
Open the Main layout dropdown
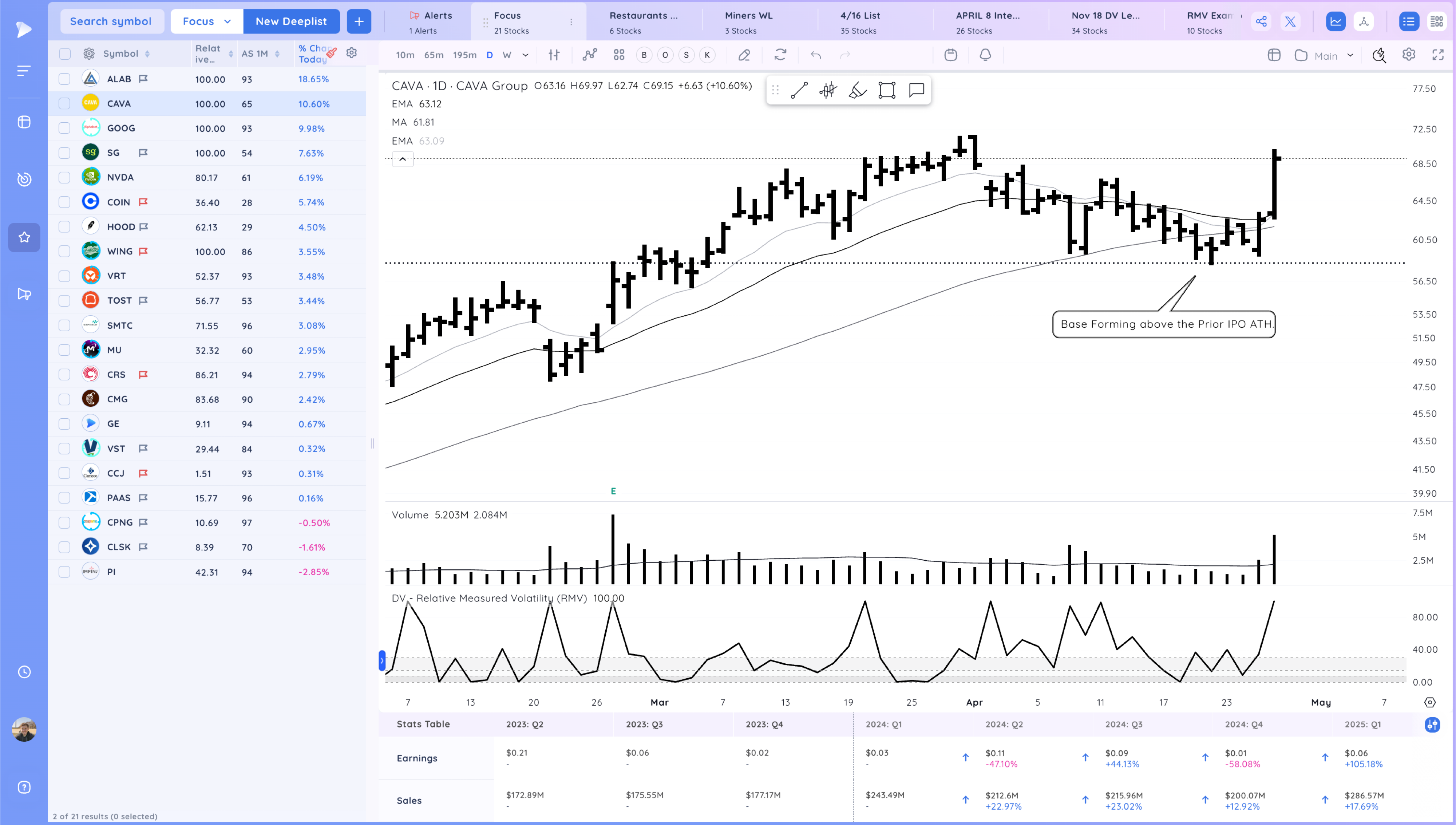pos(1325,56)
